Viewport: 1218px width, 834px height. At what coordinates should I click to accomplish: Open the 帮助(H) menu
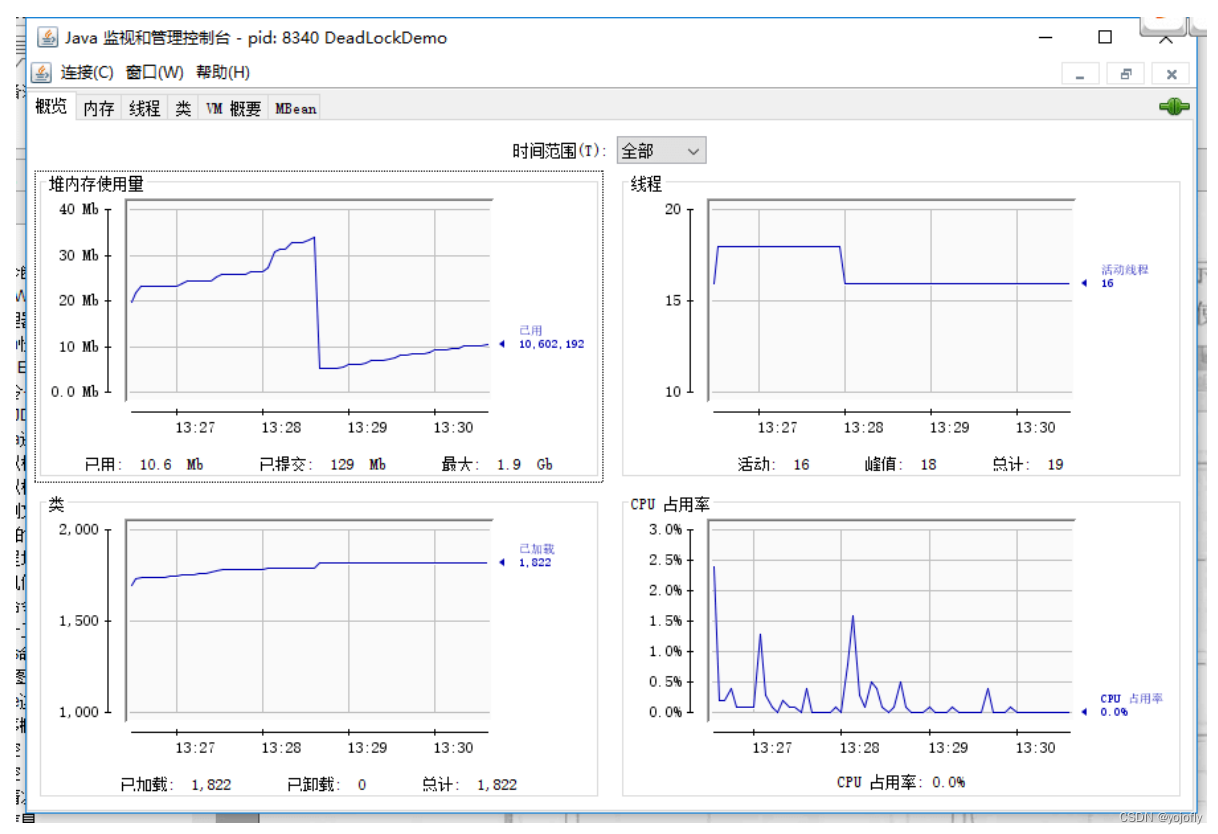point(223,72)
